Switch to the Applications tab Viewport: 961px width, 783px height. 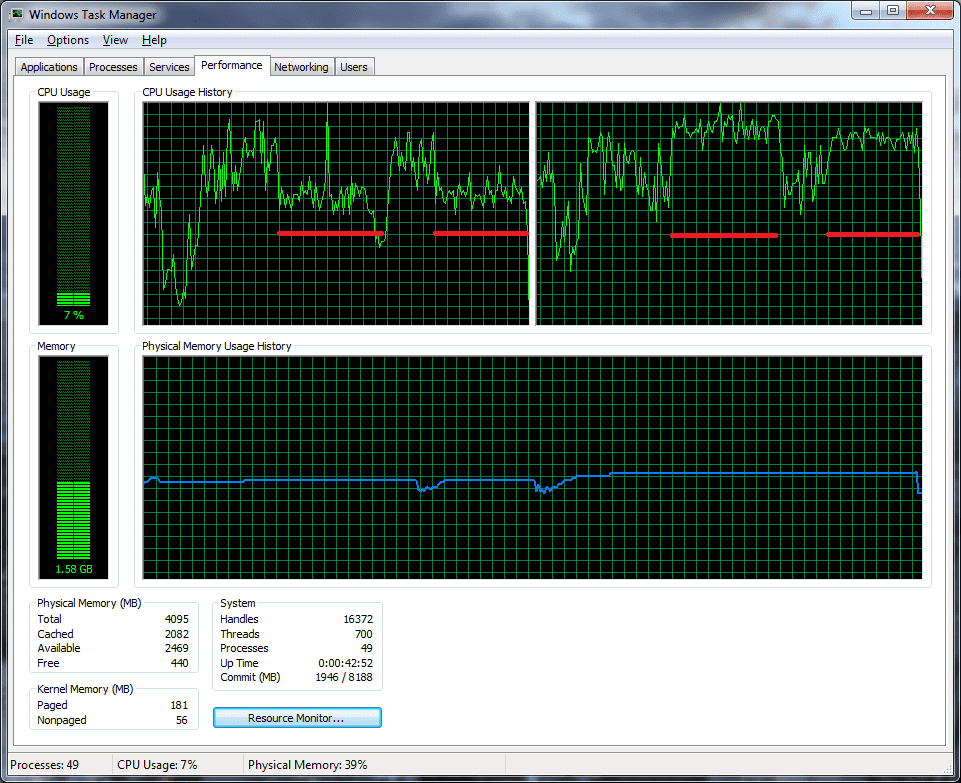pos(49,67)
